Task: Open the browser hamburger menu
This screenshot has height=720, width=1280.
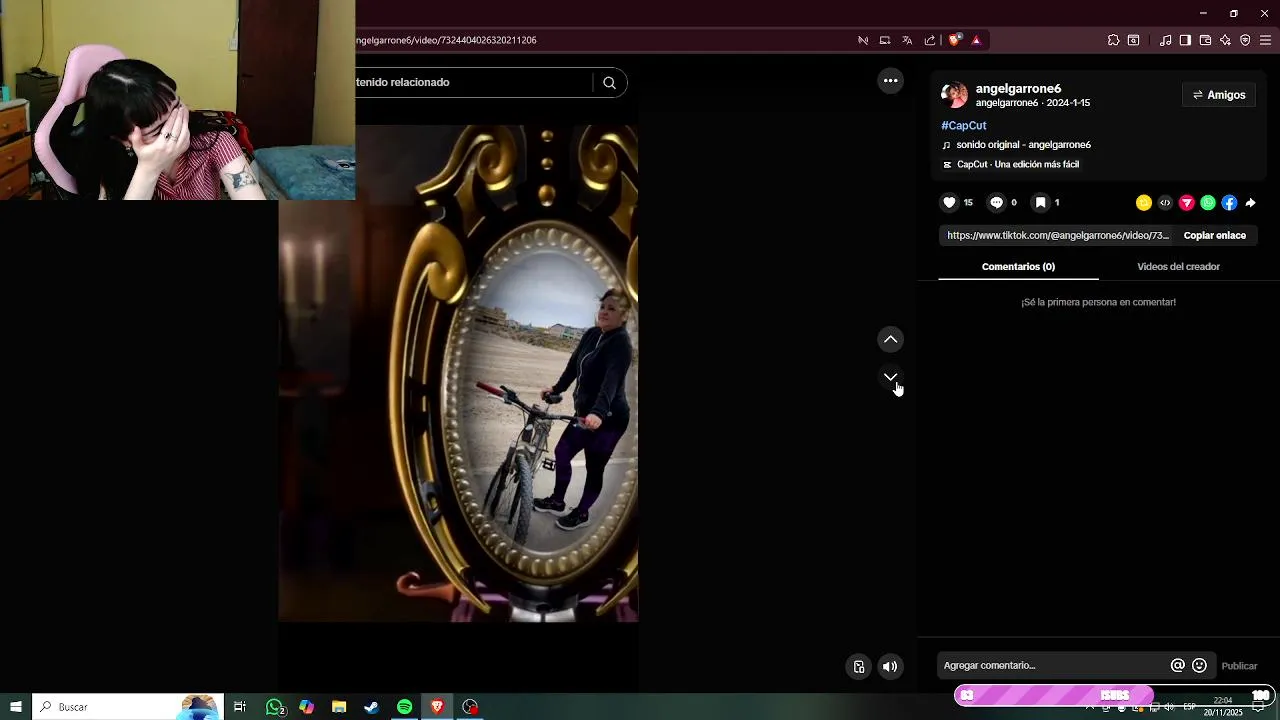Action: point(1265,40)
